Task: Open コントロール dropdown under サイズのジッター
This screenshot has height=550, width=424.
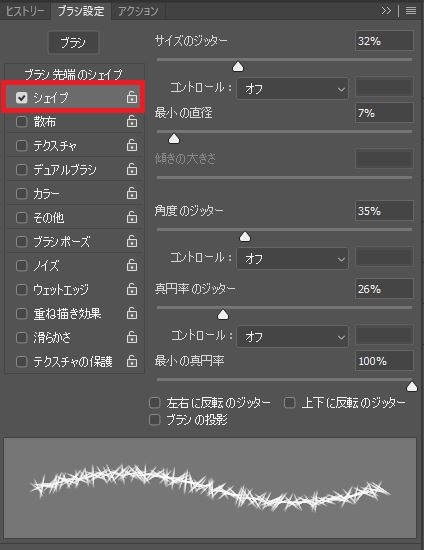Action: [x=292, y=88]
